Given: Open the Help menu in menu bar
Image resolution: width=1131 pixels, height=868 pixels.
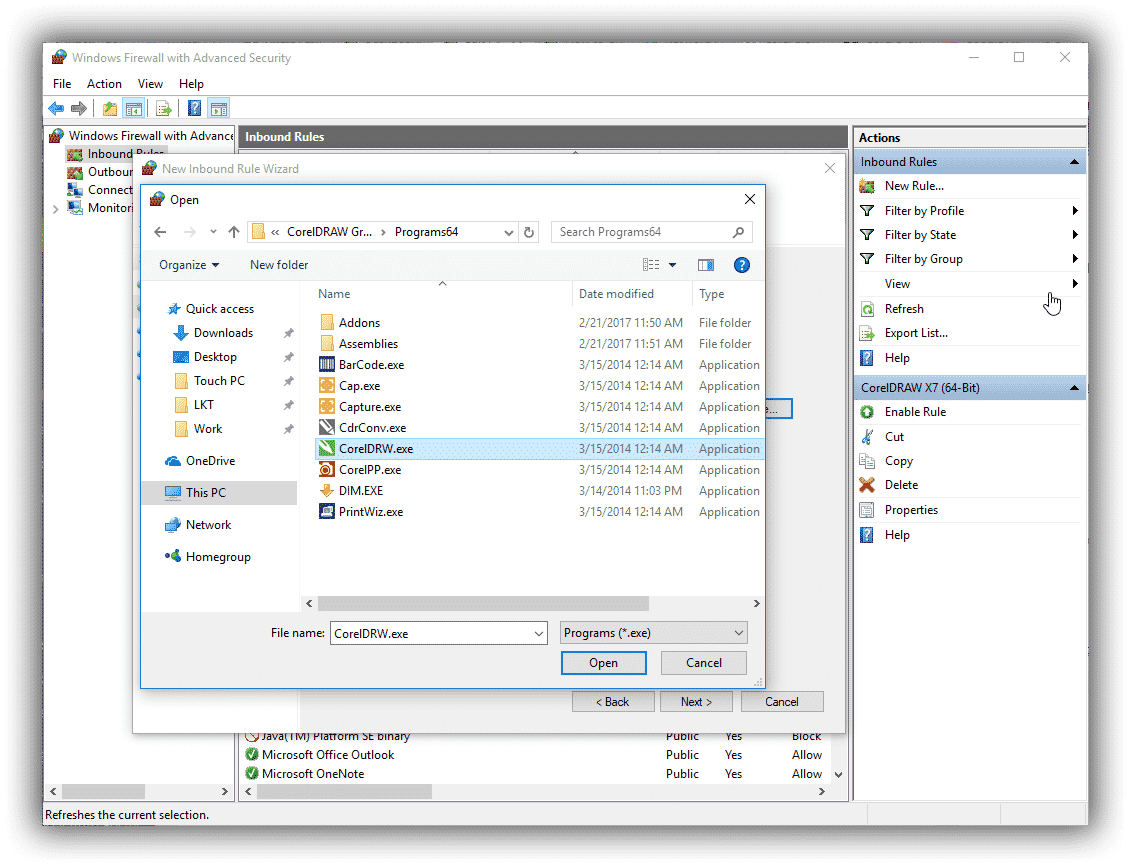Looking at the screenshot, I should 191,84.
